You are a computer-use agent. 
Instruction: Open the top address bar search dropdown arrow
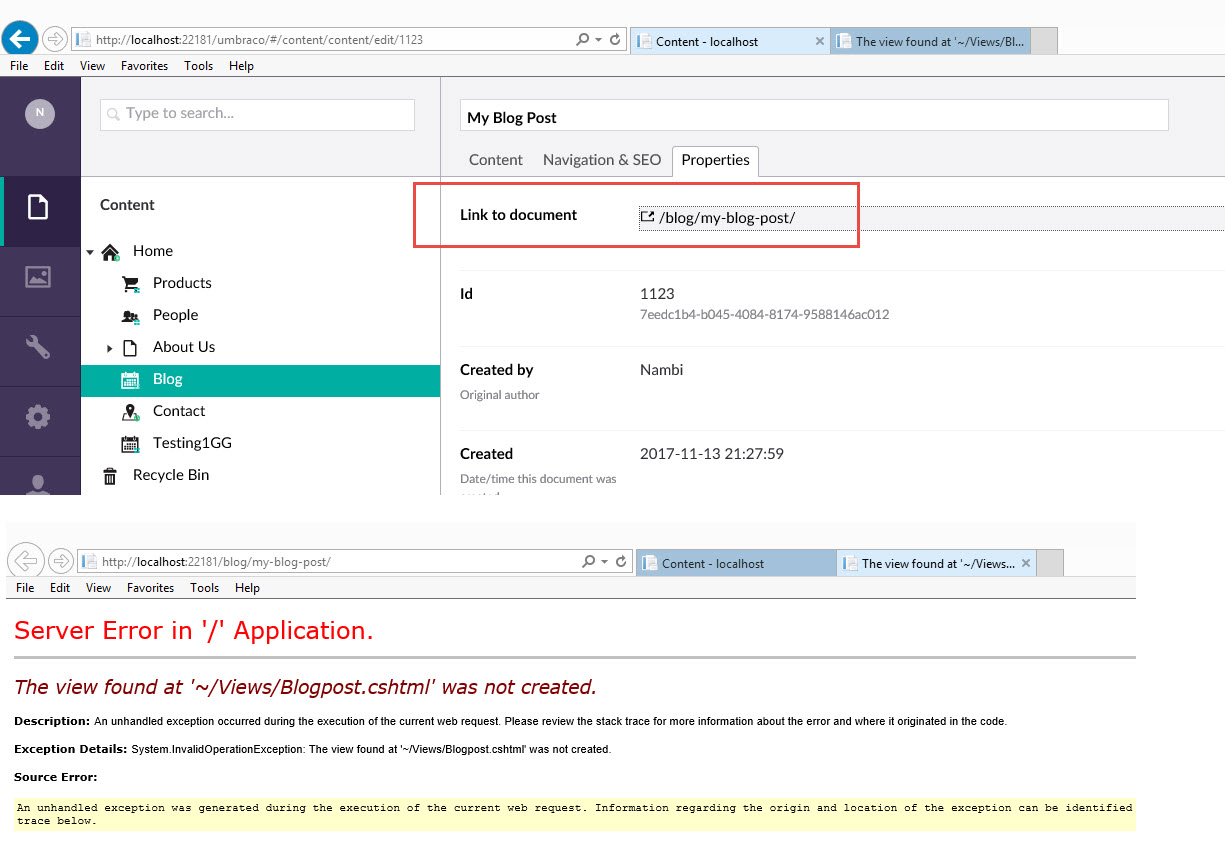(x=599, y=40)
